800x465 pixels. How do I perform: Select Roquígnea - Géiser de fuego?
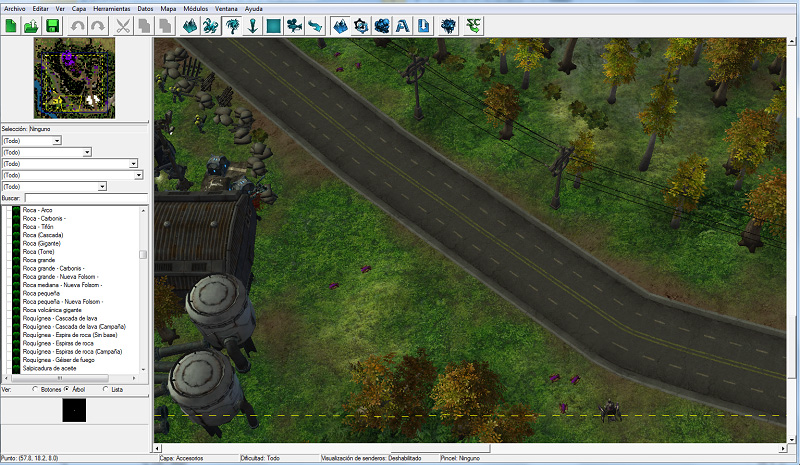59,360
